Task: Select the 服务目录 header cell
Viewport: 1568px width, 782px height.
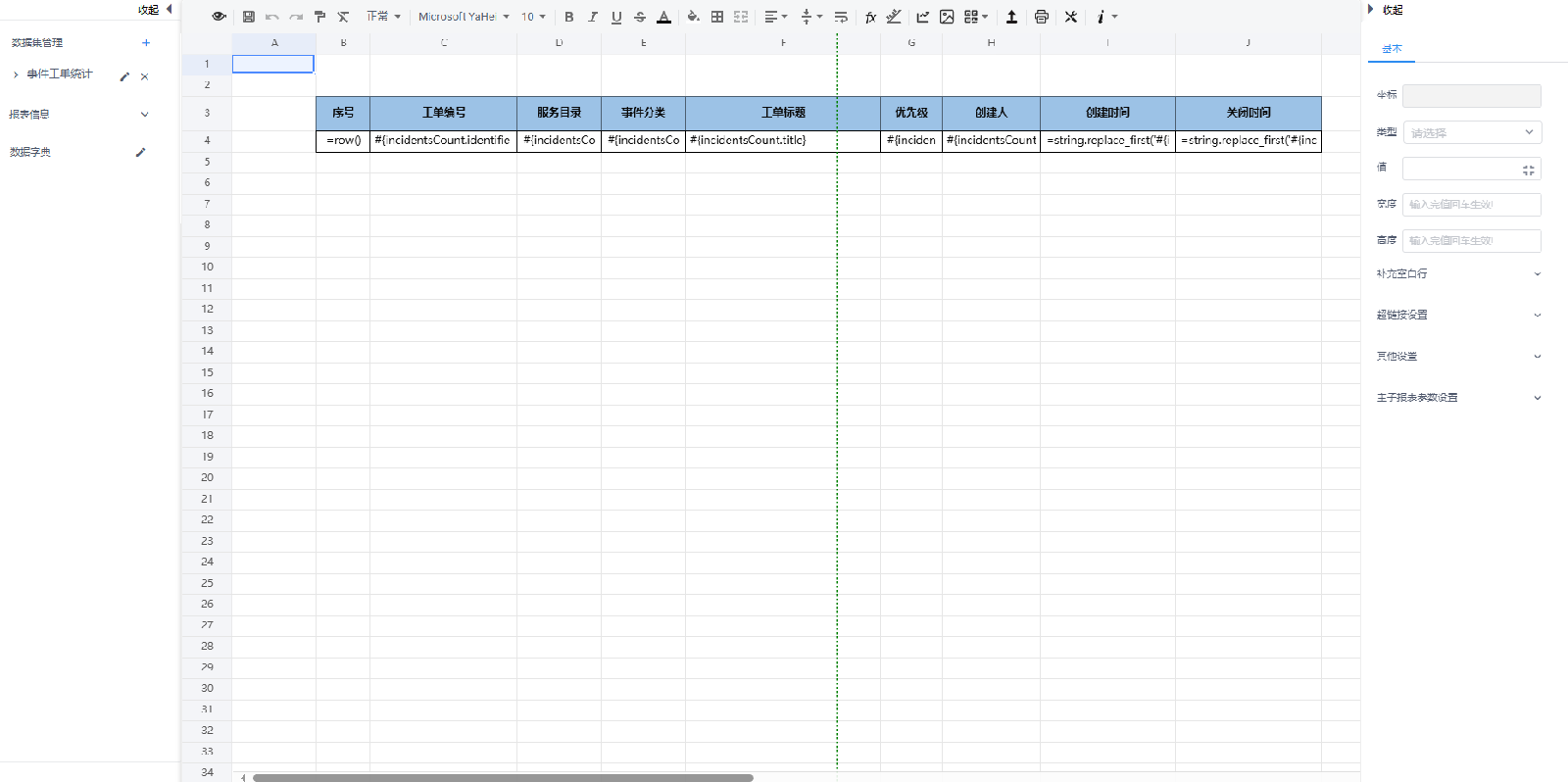Action: 559,113
